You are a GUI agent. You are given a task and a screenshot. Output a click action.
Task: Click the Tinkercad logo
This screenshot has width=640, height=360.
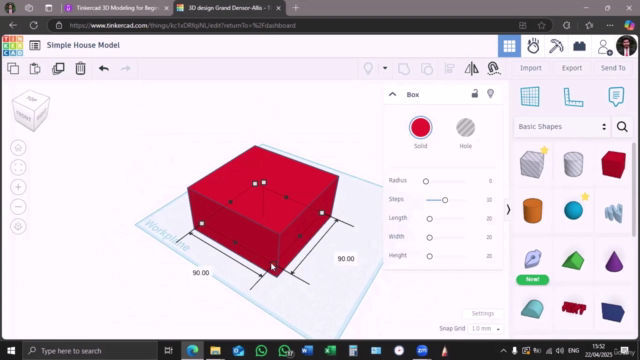click(13, 45)
